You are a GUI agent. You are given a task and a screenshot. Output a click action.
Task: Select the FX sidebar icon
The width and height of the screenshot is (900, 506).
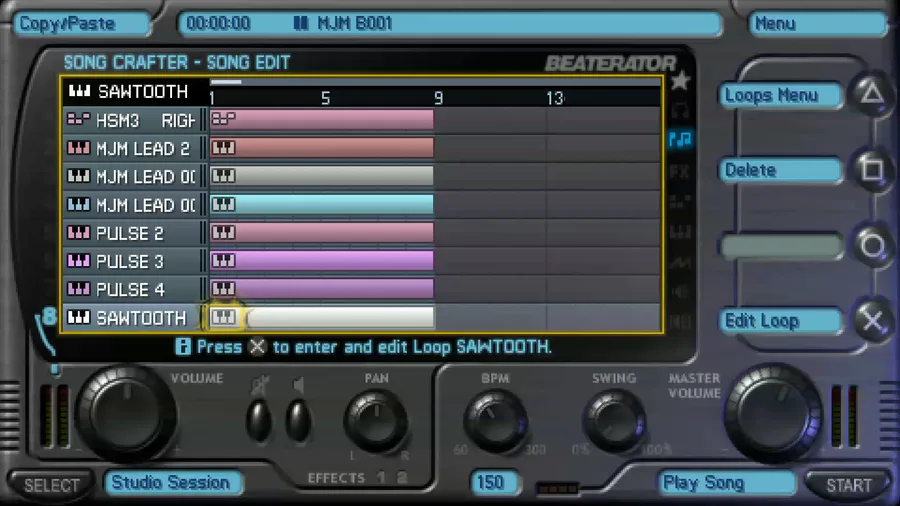tap(680, 171)
